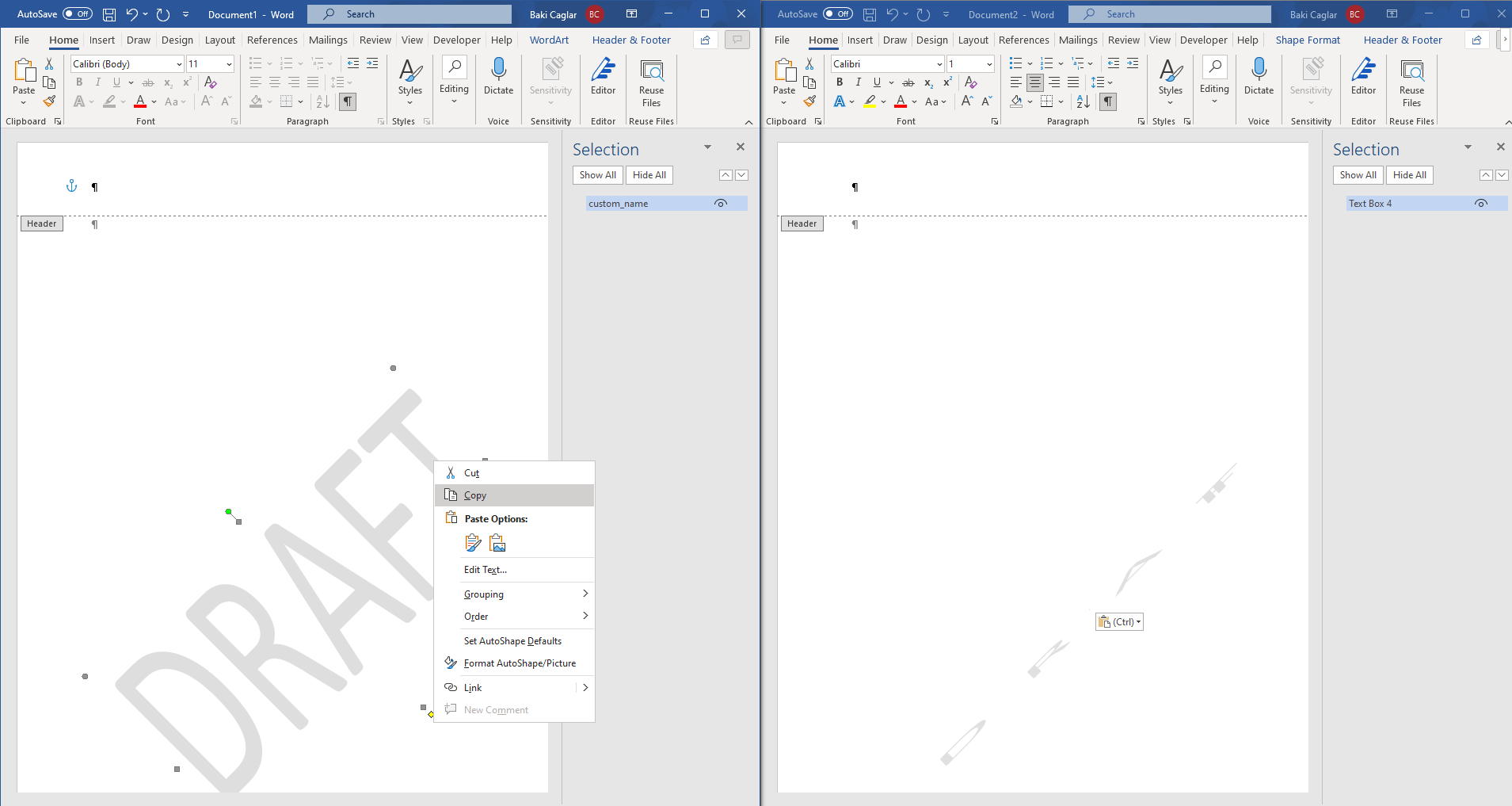Viewport: 1512px width, 806px height.
Task: Click Italic in Document2 ribbon
Action: pos(858,82)
